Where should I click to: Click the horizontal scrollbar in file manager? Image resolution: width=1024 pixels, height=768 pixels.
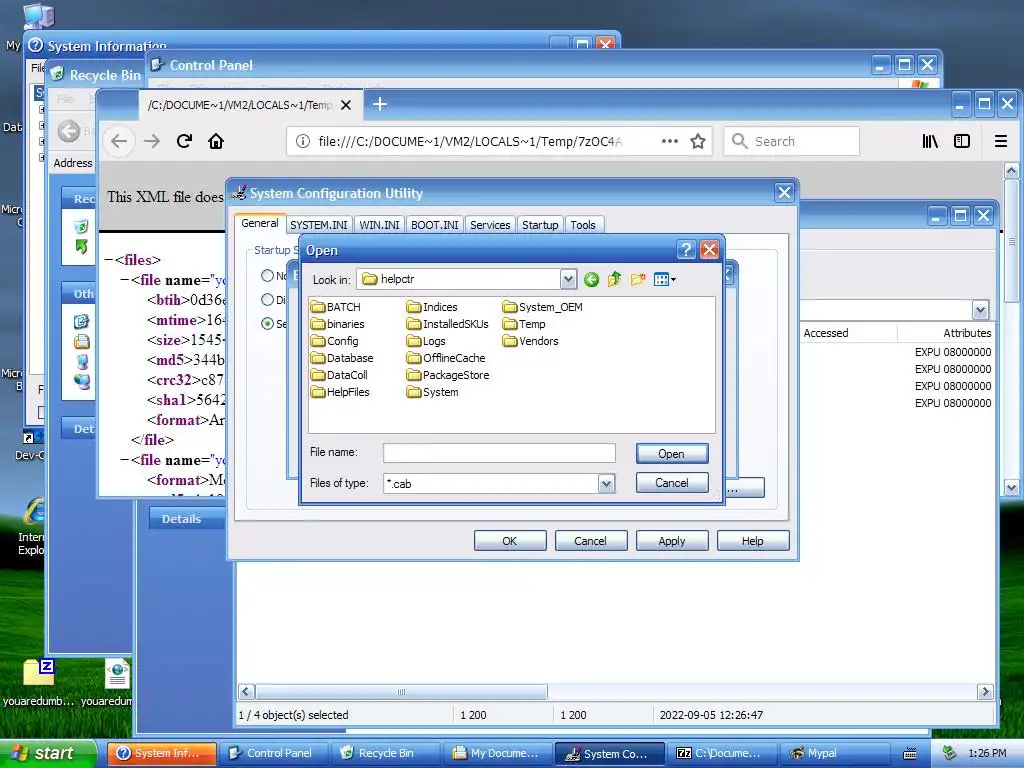pos(401,692)
